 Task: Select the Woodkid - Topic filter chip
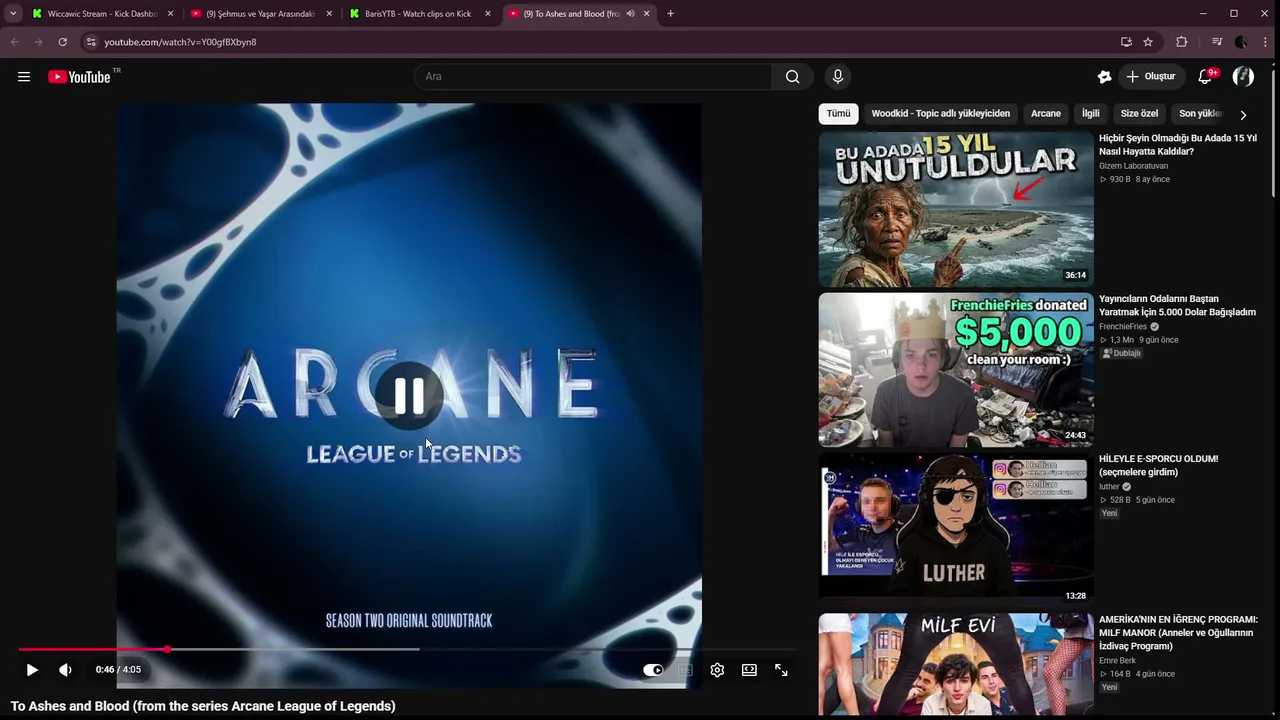[941, 114]
